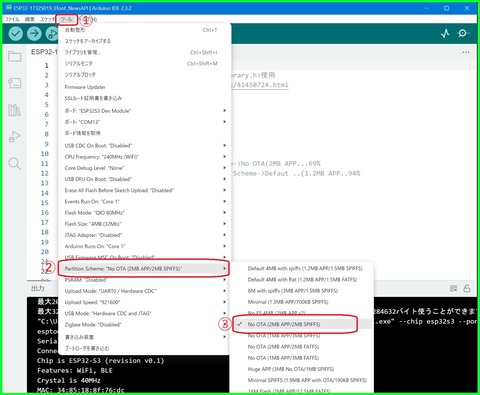480x395 pixels.
Task: Select Firmware Updater entry
Action: (144, 87)
